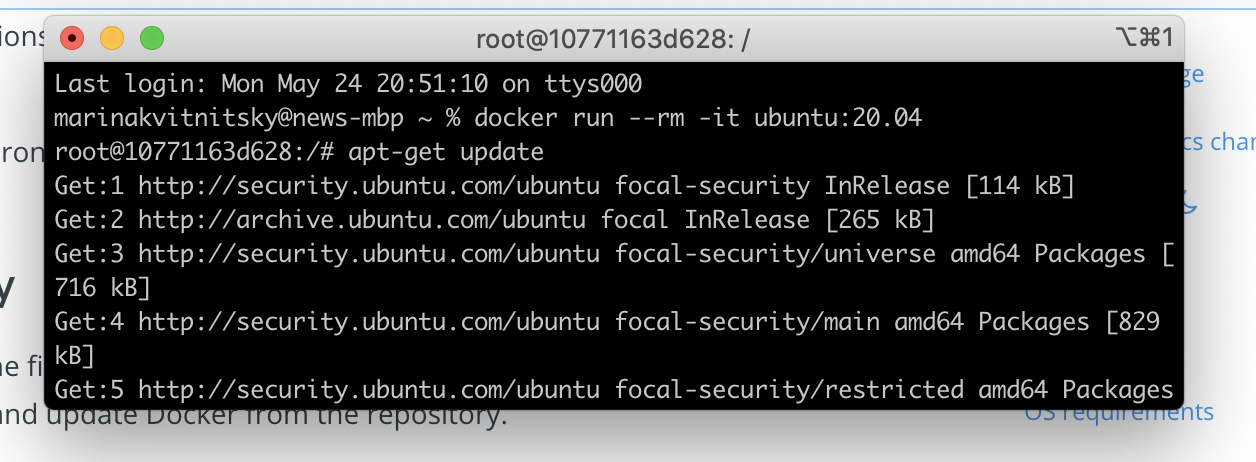The image size is (1256, 462).
Task: Click the ⌥⌘1 window shortcut indicator
Action: point(1143,38)
